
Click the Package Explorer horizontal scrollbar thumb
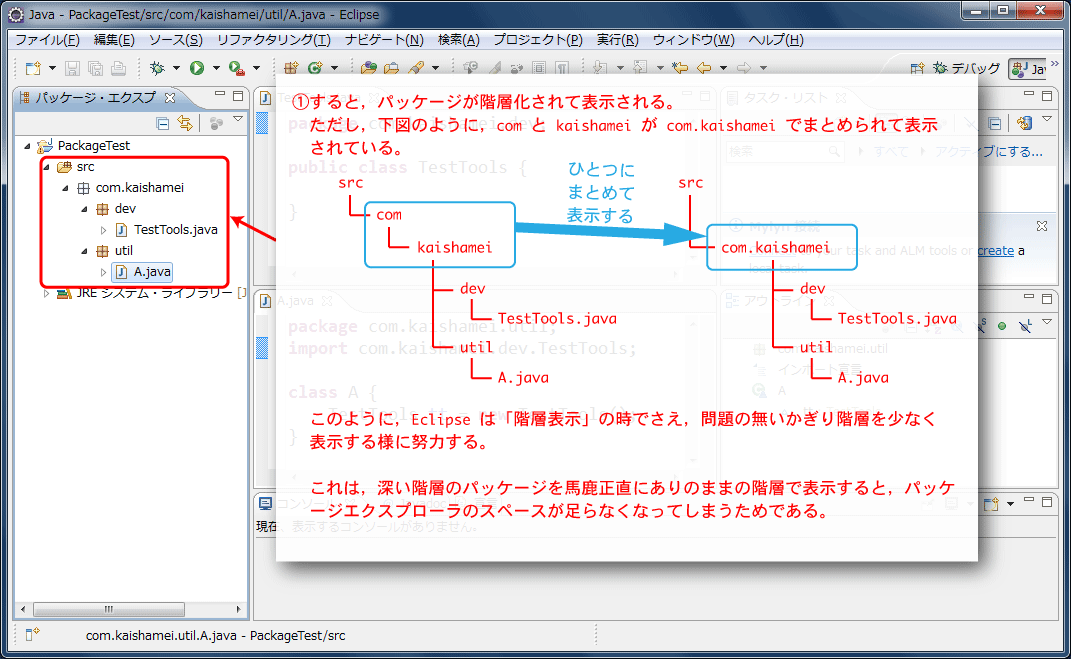(x=109, y=609)
